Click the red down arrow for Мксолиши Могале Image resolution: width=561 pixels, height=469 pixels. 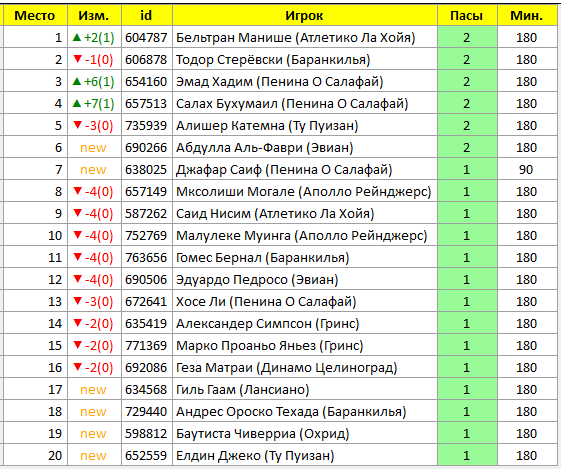[77, 191]
